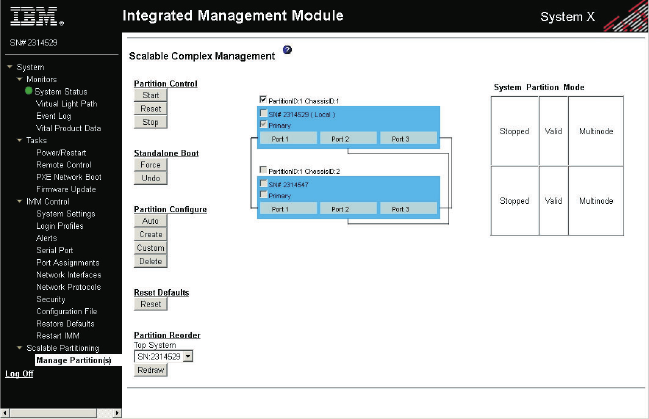649x419 pixels.
Task: Open Security settings
Action: pos(51,299)
